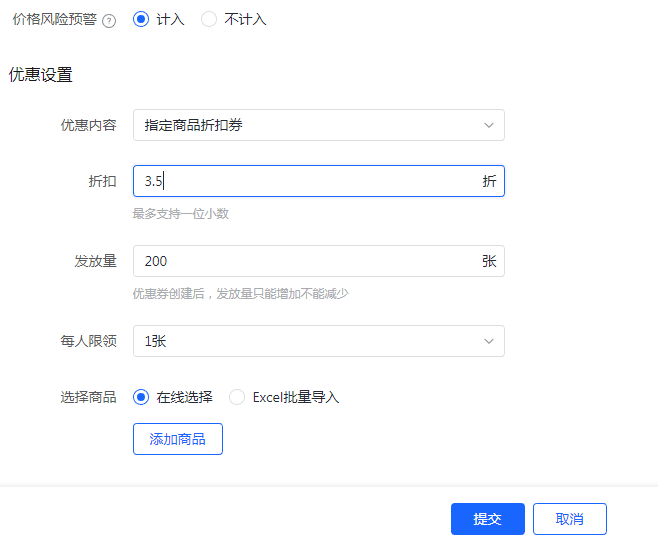Image resolution: width=658 pixels, height=546 pixels.
Task: Select the 在线选择 radio option
Action: tap(141, 397)
